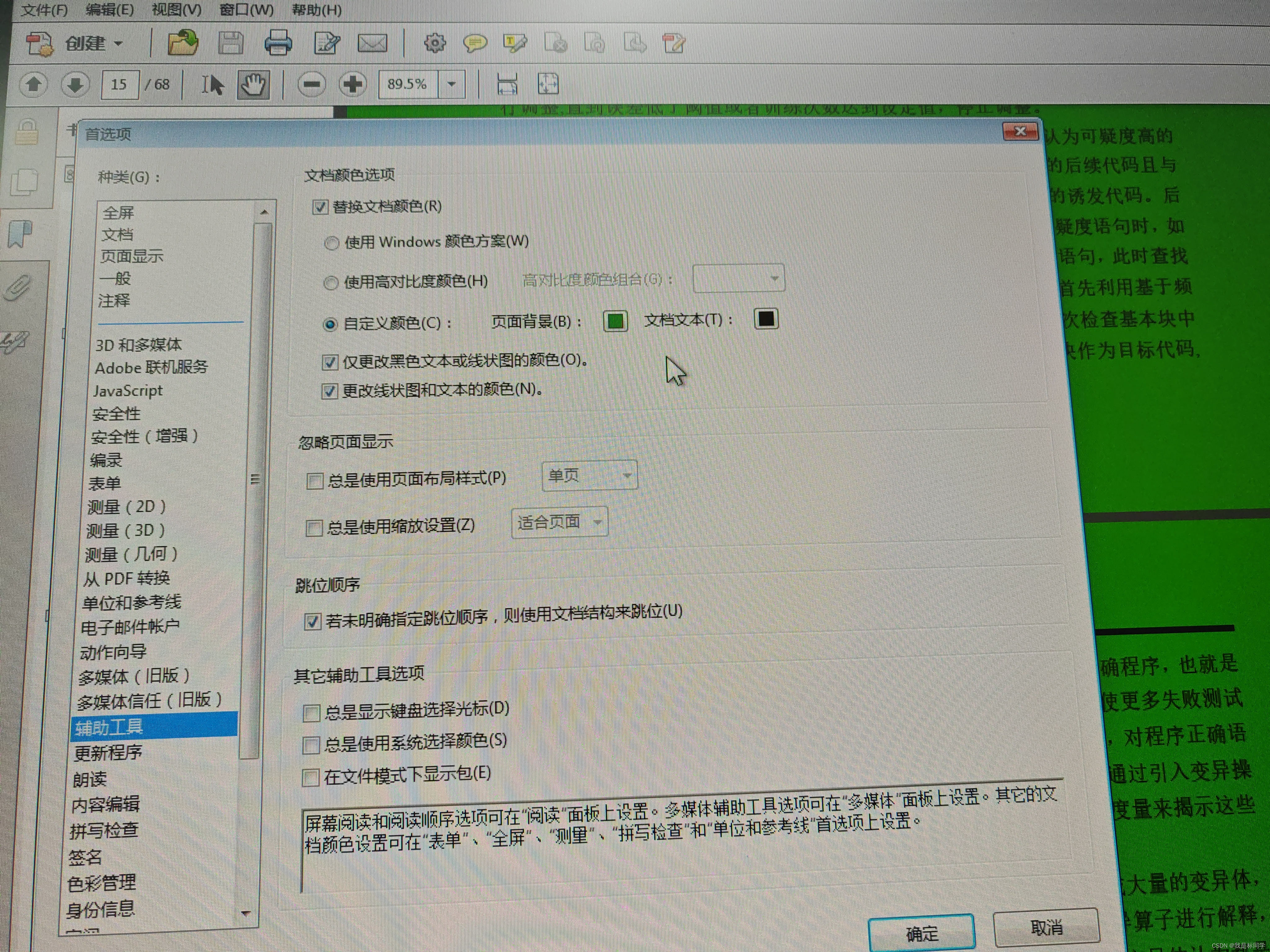This screenshot has width=1270, height=952.
Task: Click the sticky note comment icon
Action: (475, 43)
